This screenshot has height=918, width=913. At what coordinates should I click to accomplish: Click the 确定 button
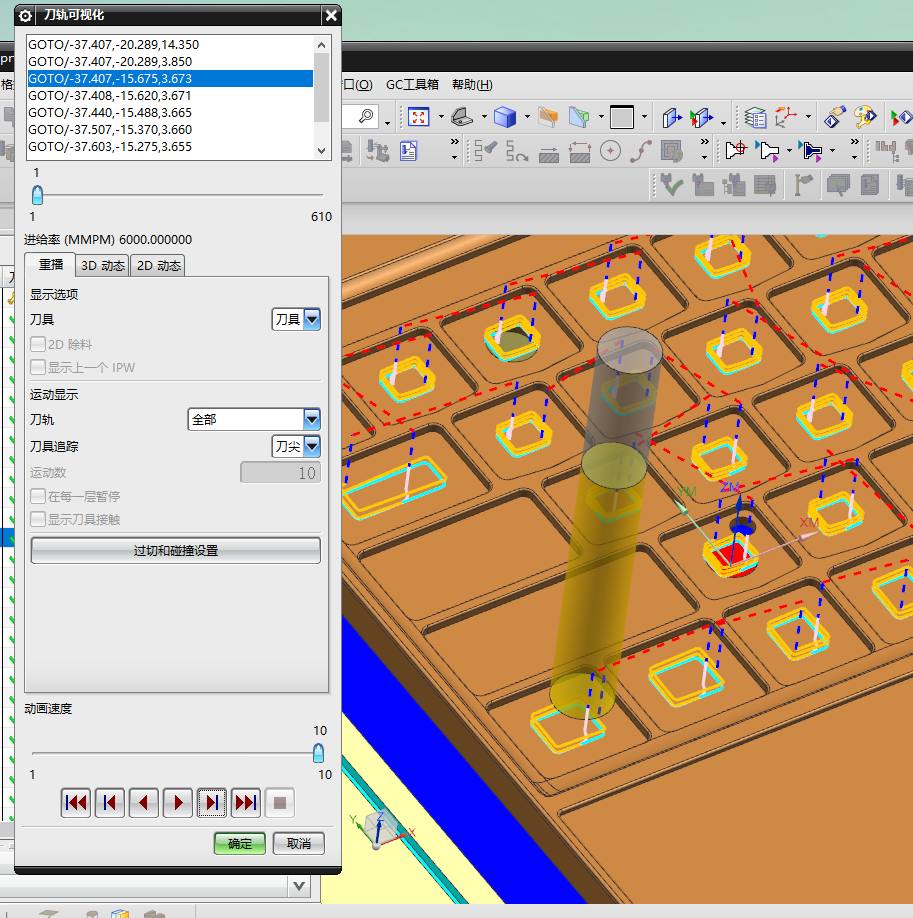point(240,844)
